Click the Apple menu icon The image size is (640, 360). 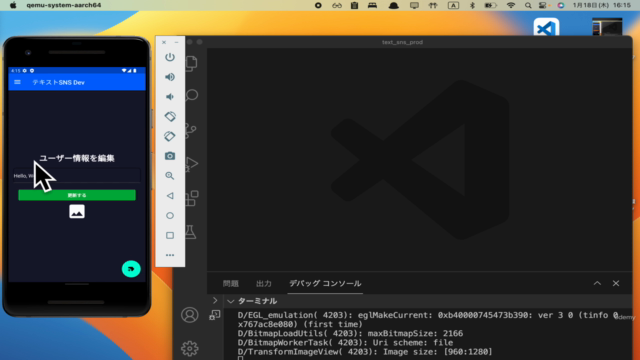click(13, 5)
